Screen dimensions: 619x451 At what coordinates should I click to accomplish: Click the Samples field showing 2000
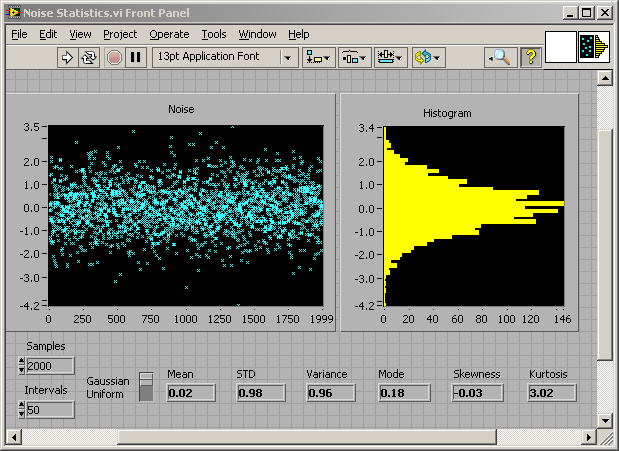[x=50, y=366]
